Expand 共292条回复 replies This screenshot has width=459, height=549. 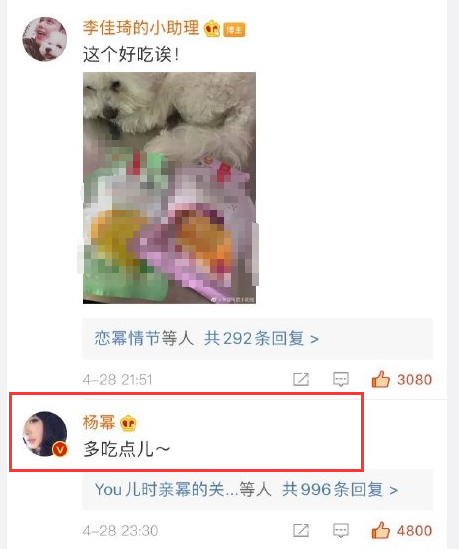click(x=261, y=339)
